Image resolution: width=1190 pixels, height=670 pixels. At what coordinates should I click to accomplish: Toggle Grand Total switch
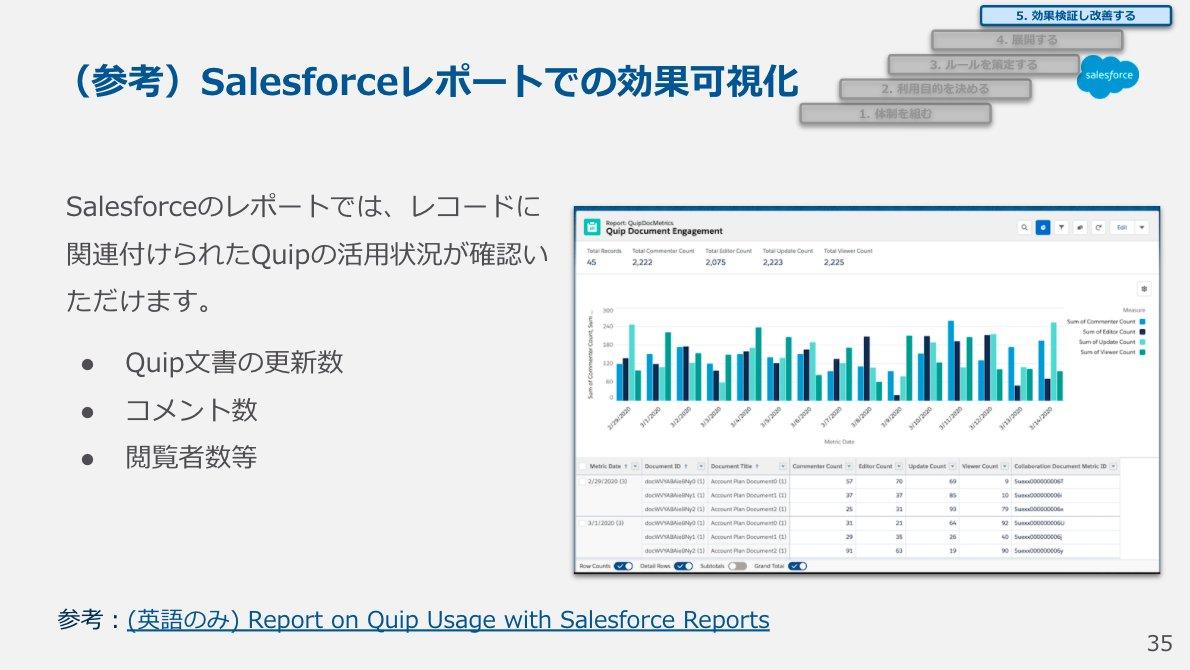click(x=798, y=566)
